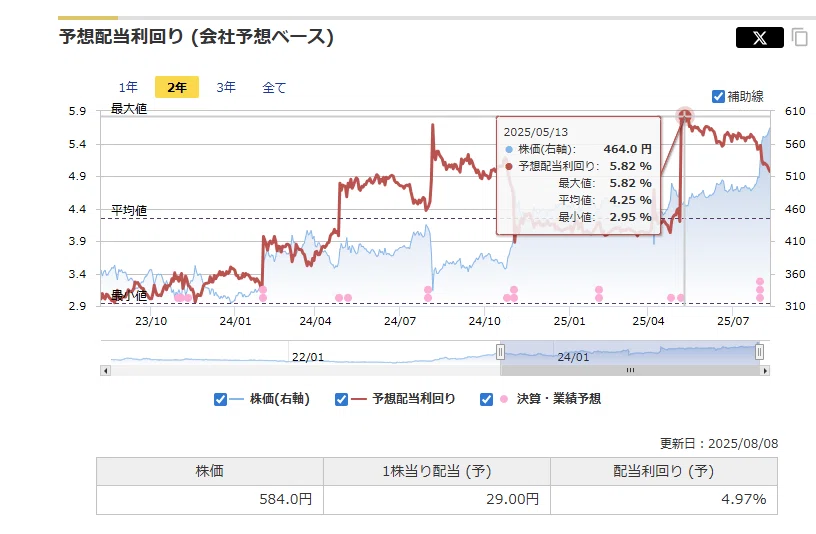The image size is (816, 534).
Task: Uncheck the 予想配当利回り series checkbox
Action: pyautogui.click(x=341, y=399)
